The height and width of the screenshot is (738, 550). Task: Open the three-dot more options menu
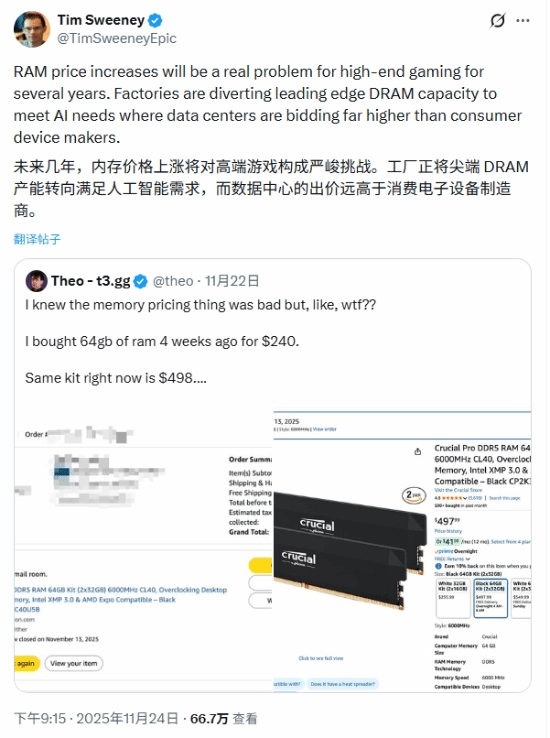[523, 21]
